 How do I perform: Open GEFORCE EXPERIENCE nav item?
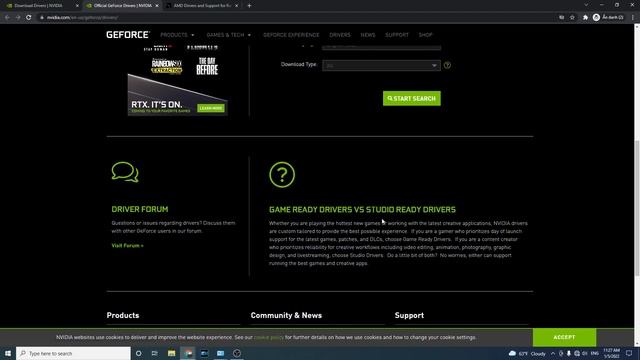tap(291, 35)
